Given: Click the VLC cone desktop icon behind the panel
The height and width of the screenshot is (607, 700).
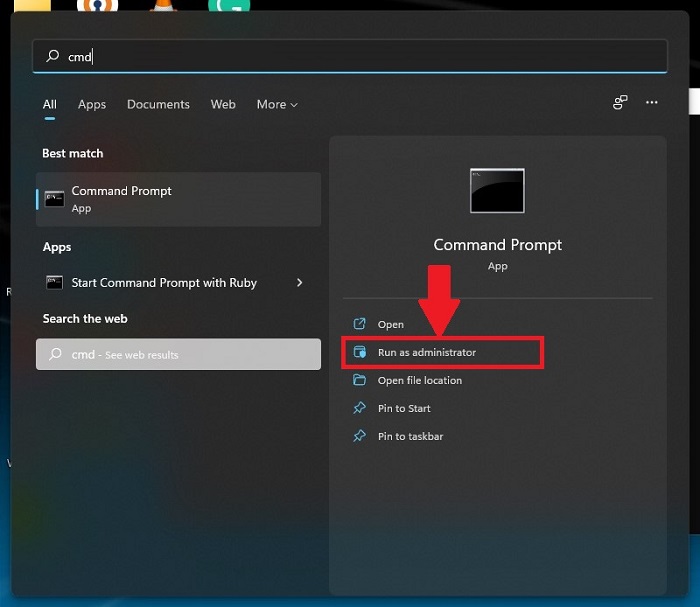Looking at the screenshot, I should (x=163, y=5).
